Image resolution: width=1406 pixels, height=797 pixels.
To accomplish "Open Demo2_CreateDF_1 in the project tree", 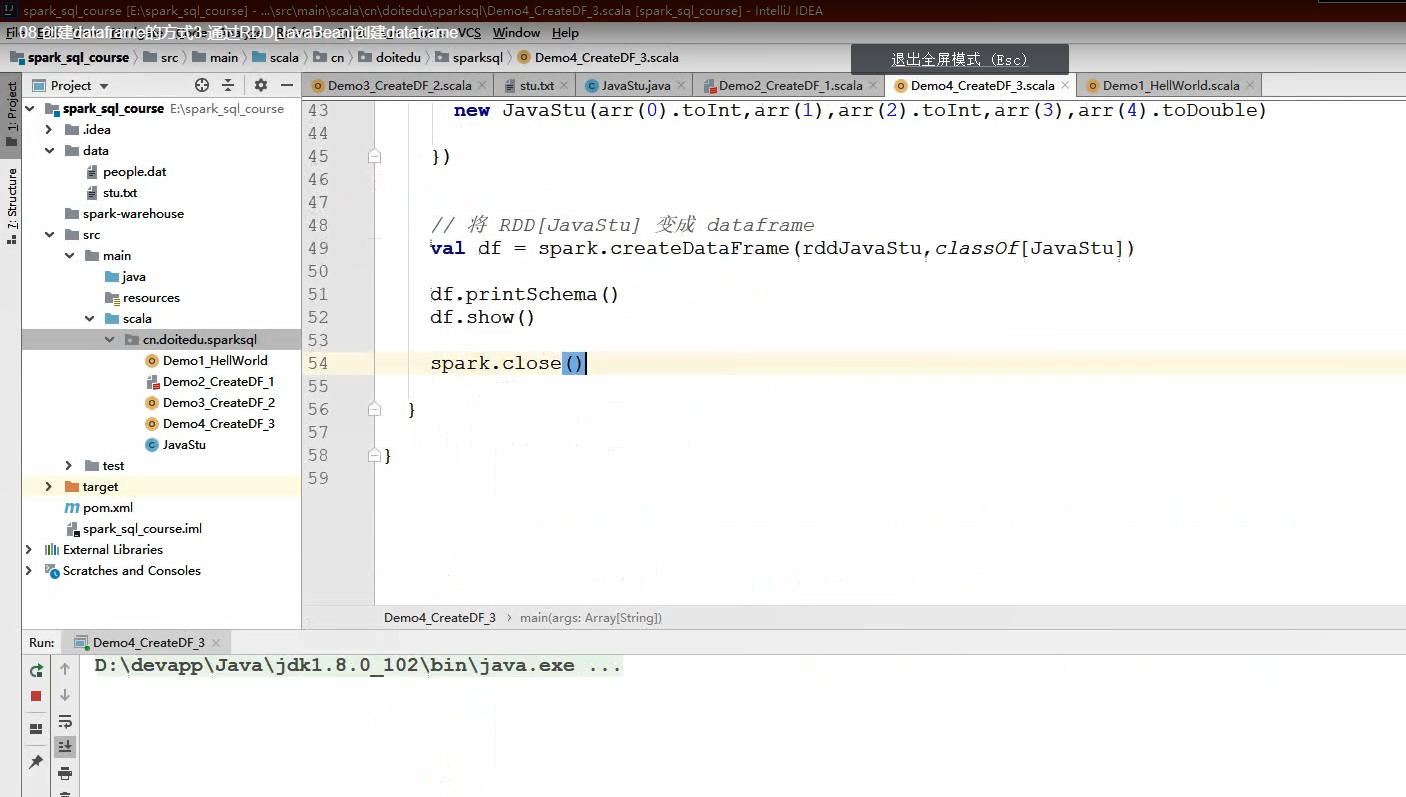I will 218,382.
